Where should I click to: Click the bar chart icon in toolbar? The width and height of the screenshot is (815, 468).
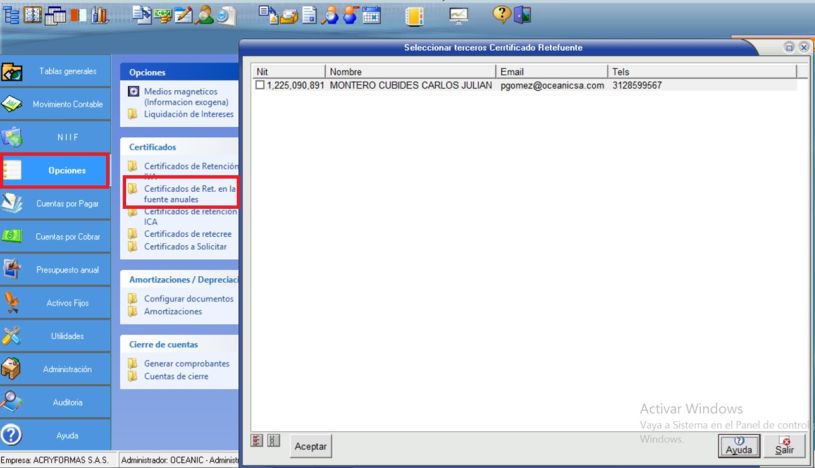(100, 14)
